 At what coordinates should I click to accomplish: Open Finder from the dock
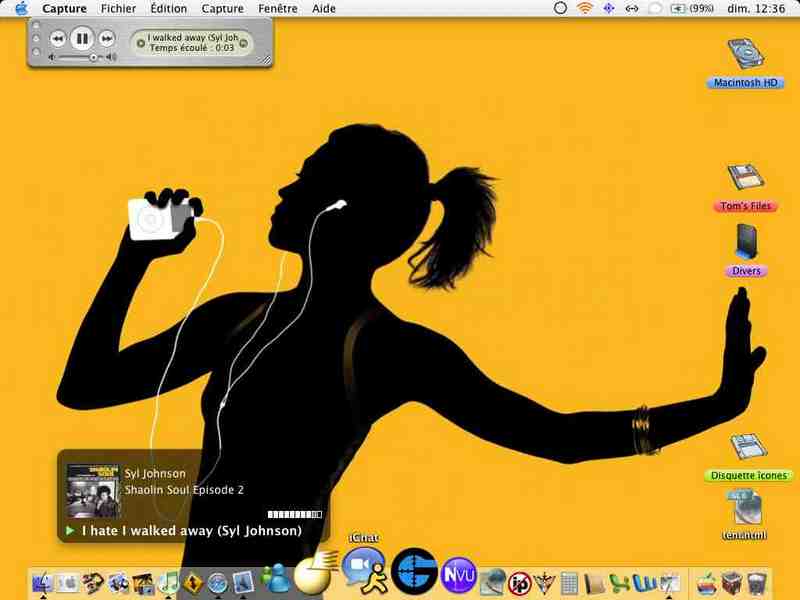(42, 582)
